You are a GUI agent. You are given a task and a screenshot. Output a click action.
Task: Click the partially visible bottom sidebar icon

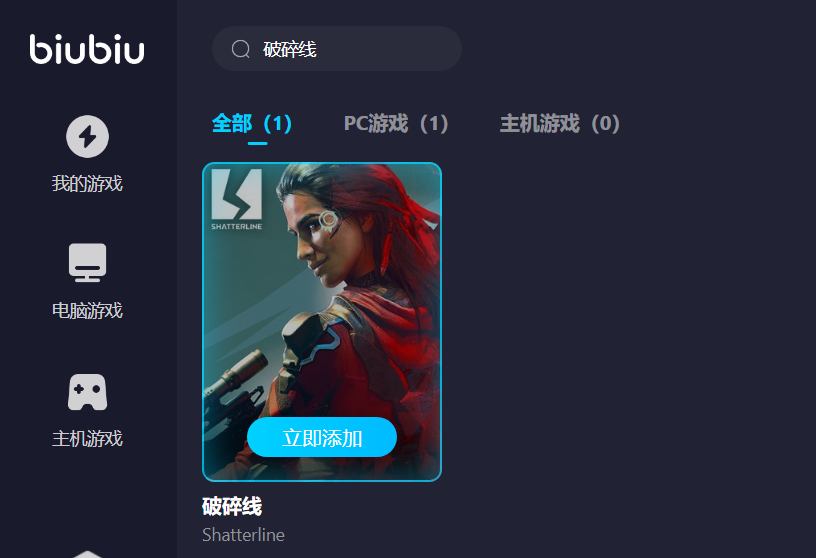[87, 554]
